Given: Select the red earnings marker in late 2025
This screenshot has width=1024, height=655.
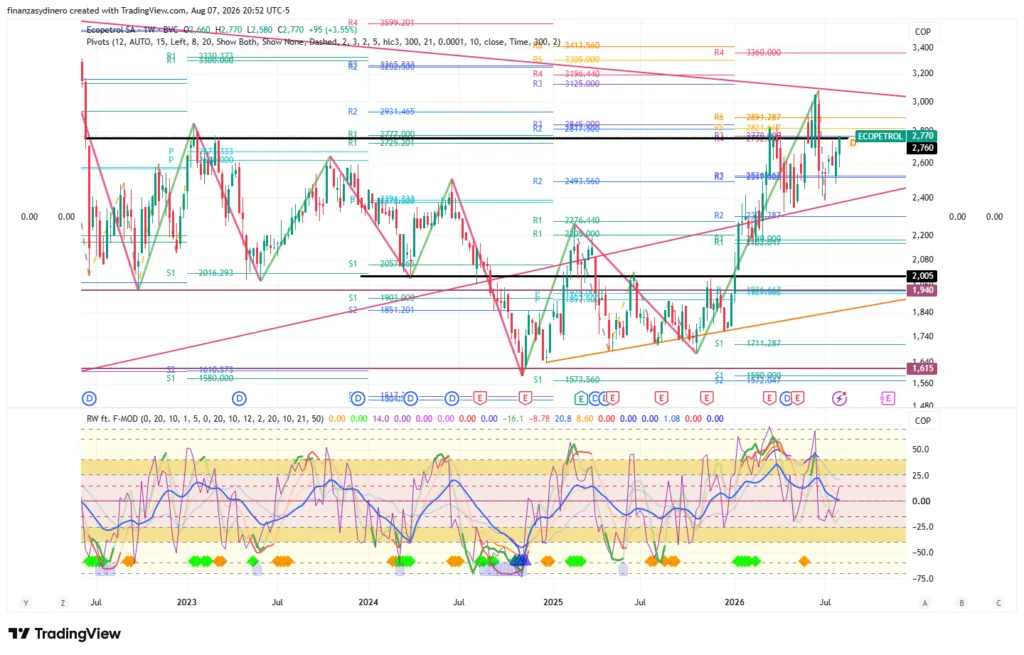Looking at the screenshot, I should click(x=707, y=398).
